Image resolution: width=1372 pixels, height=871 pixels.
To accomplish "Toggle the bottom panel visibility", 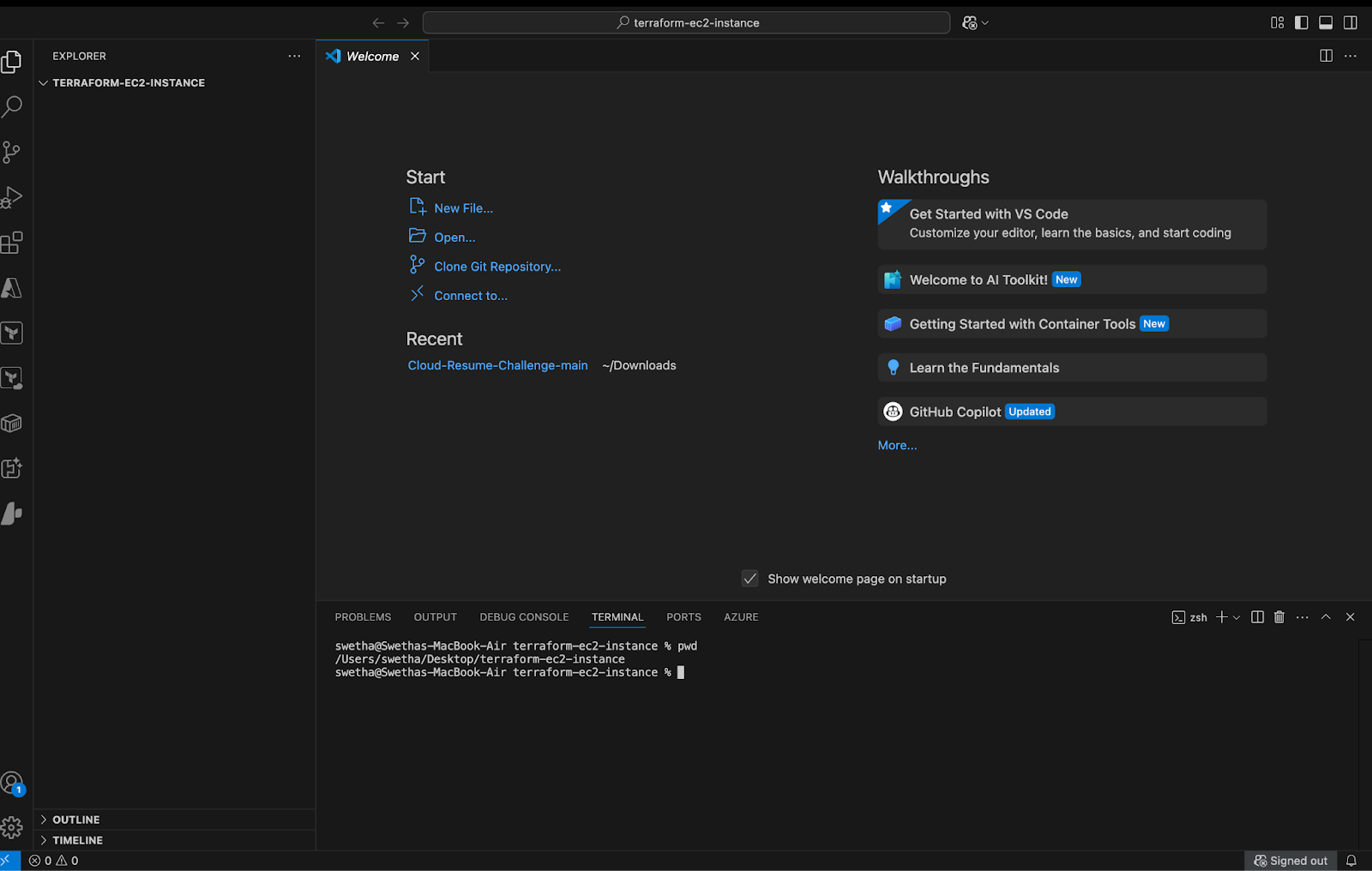I will tap(1326, 23).
